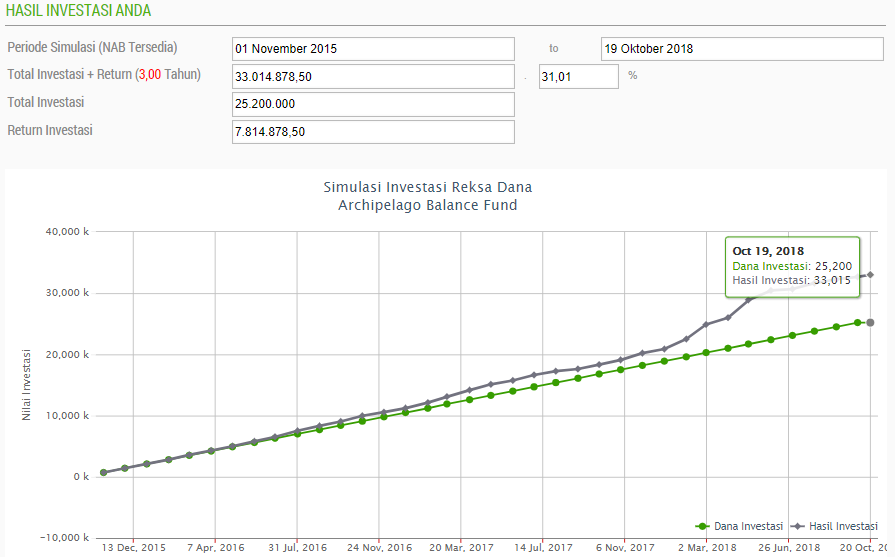Viewport: 895px width, 557px height.
Task: Select the Total Investasi + Return value field
Action: (x=372, y=76)
